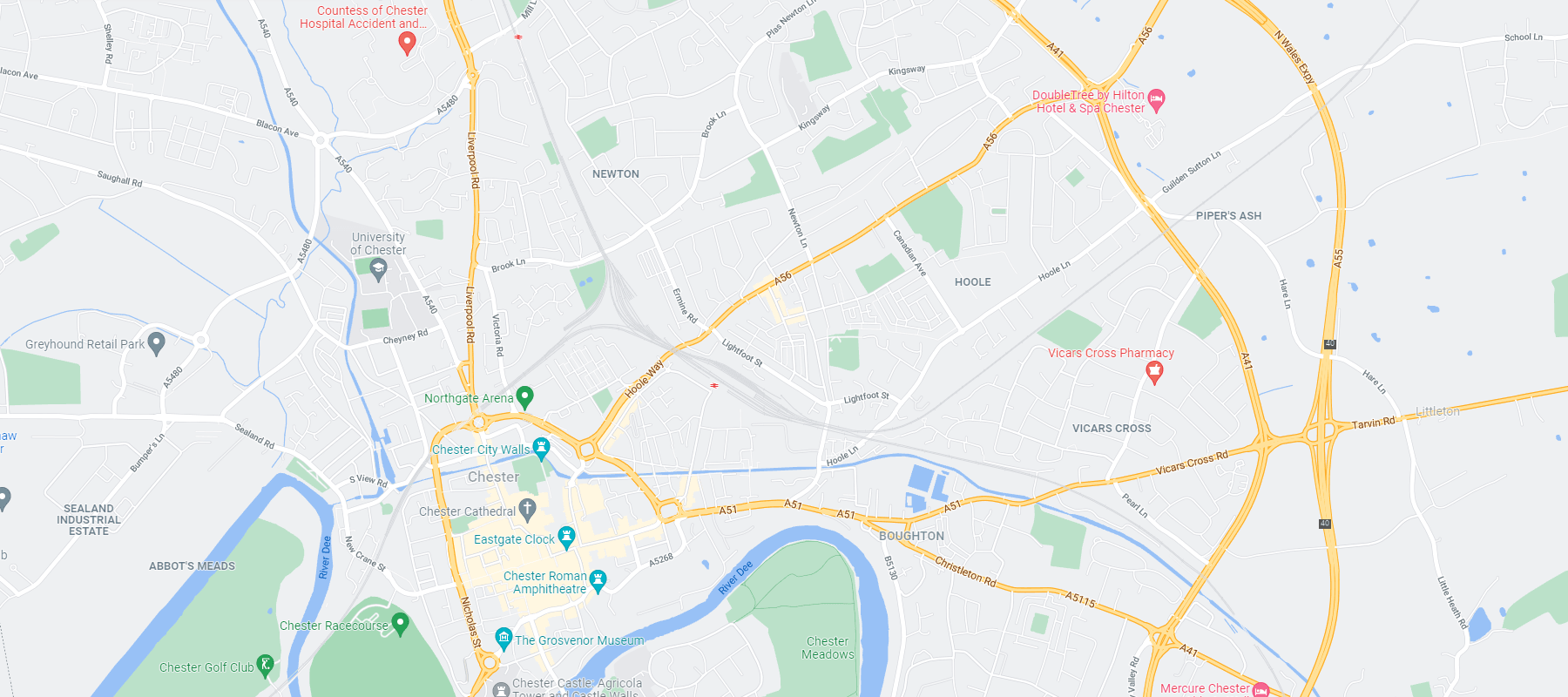Select the Chester City Walls landmark icon
Screen dimensions: 1568x697
click(541, 449)
